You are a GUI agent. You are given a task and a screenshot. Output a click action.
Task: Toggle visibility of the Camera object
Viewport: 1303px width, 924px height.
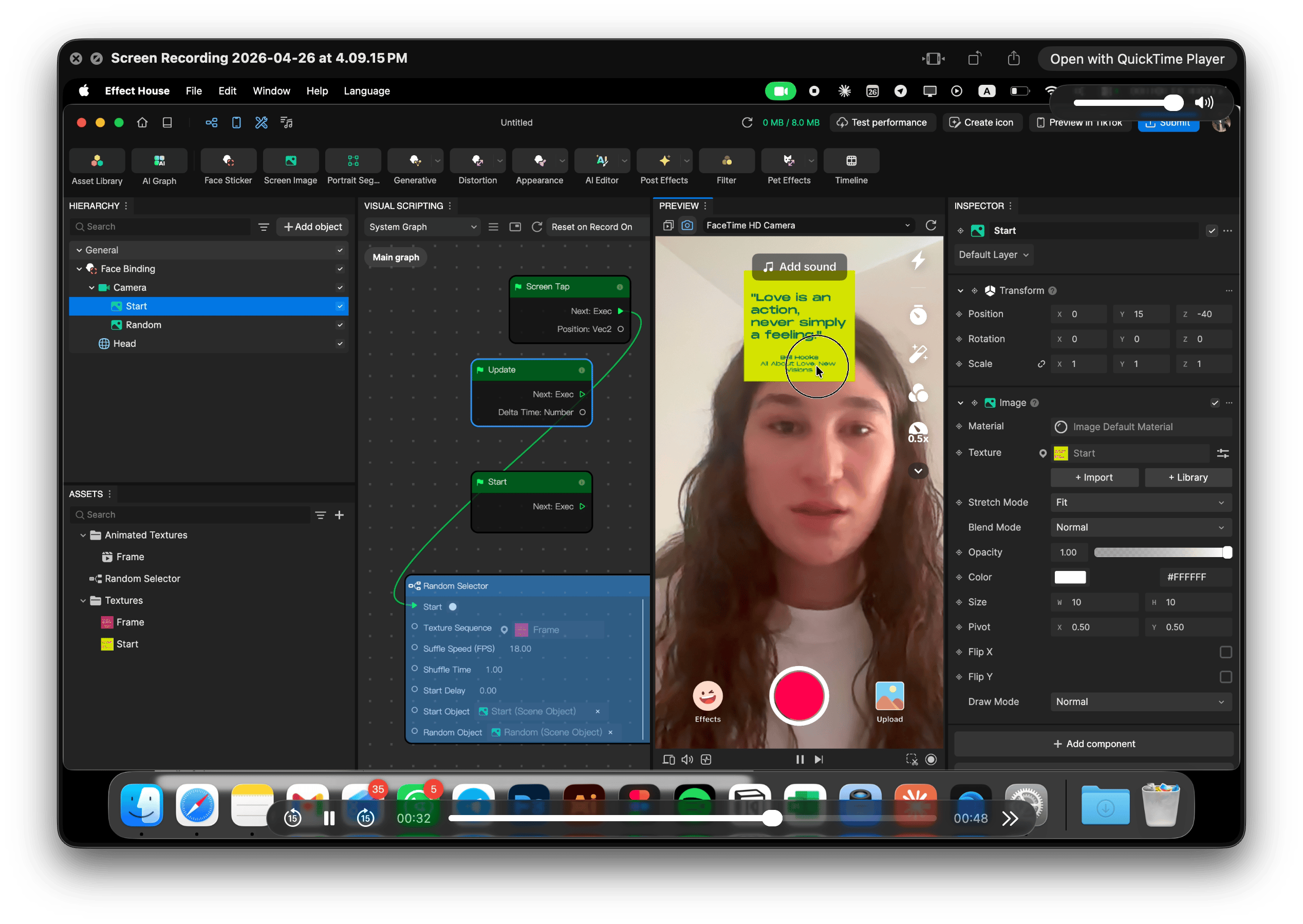(x=340, y=287)
